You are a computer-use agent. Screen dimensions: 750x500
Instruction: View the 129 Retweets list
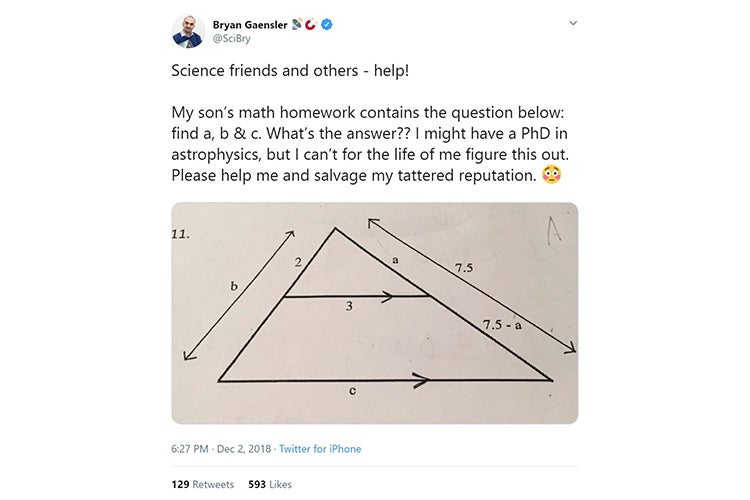(x=202, y=484)
